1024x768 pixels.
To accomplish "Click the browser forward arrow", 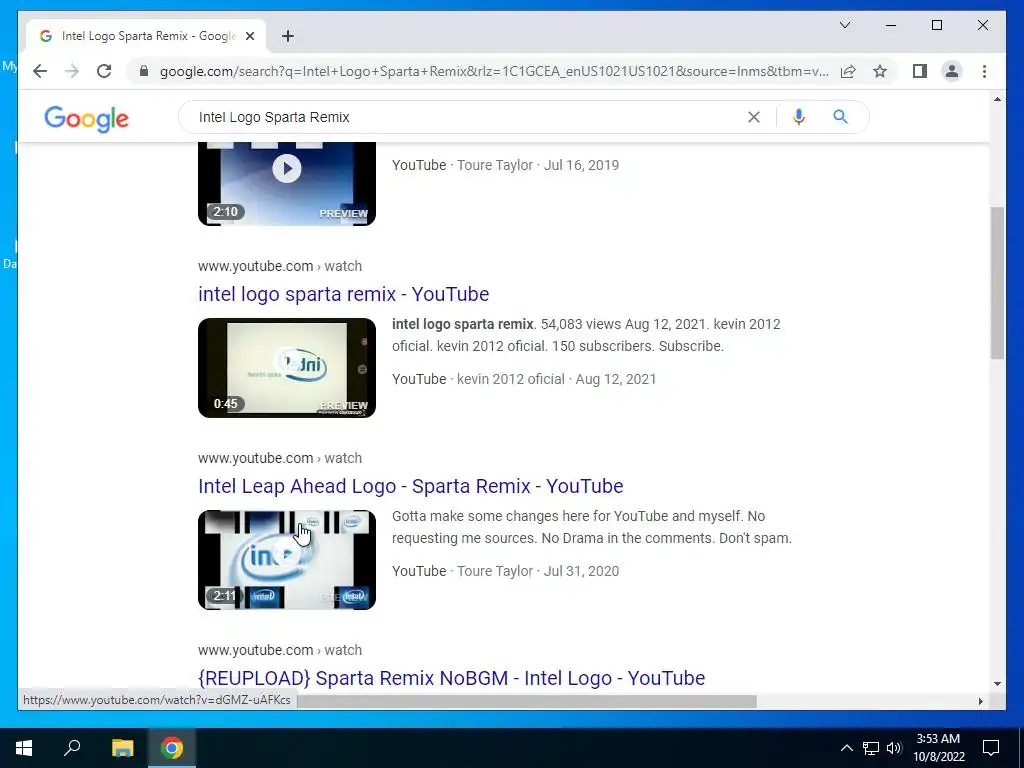I will (x=72, y=71).
